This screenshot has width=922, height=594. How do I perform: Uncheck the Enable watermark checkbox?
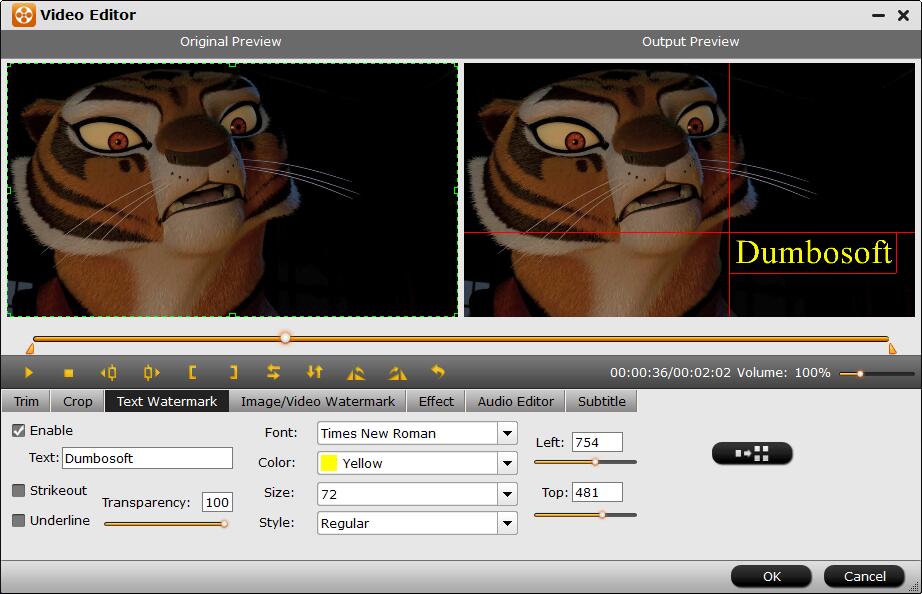coord(19,431)
